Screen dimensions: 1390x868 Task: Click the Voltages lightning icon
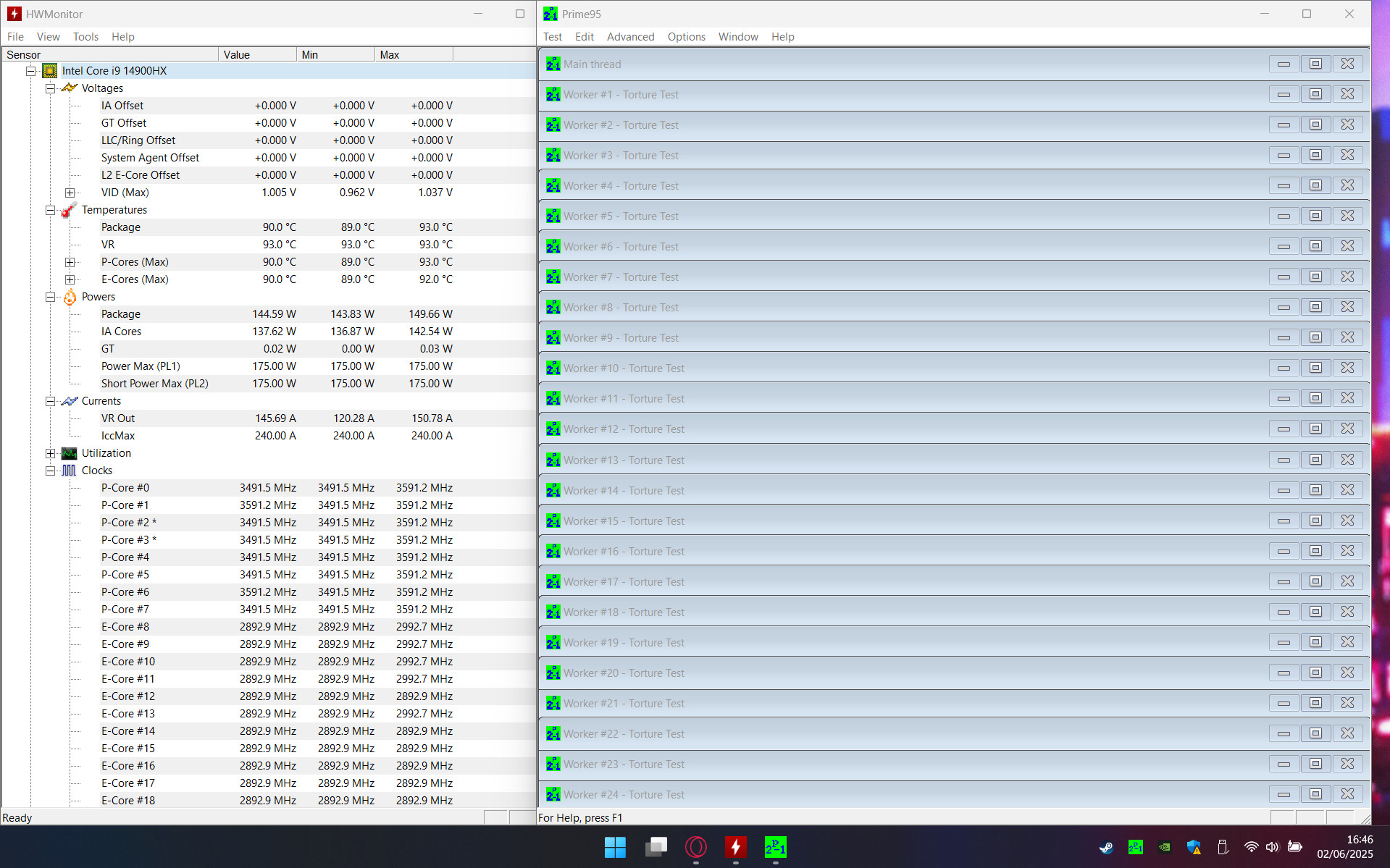[70, 88]
